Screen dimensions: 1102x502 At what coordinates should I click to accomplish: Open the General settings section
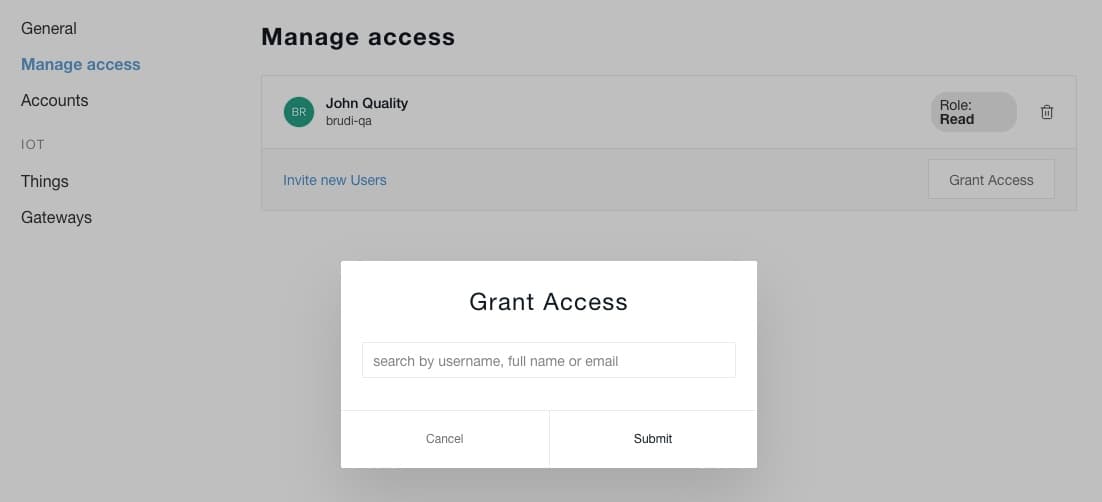(x=48, y=28)
